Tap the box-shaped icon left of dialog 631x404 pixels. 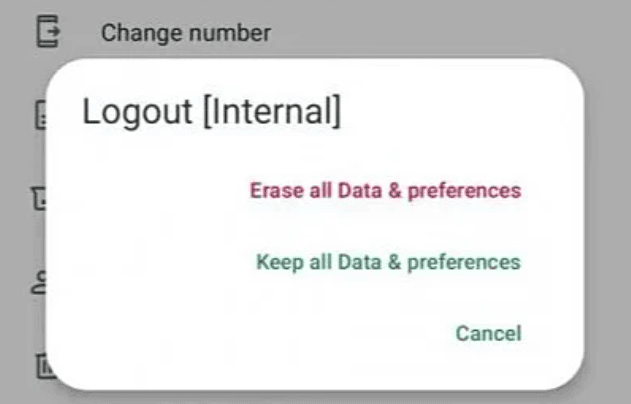click(x=41, y=200)
